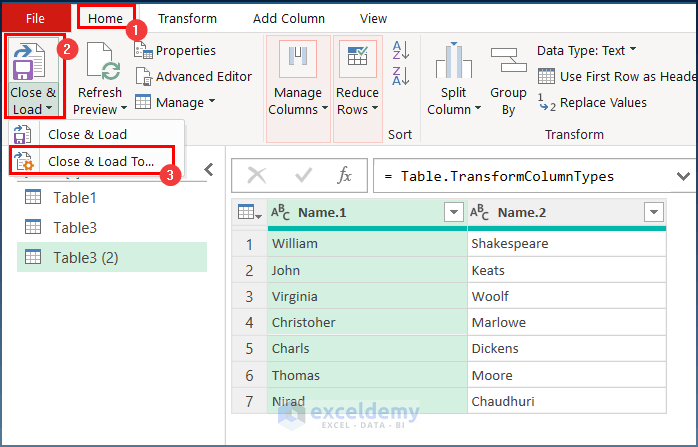Click the Table3 query icon
The height and width of the screenshot is (447, 698).
[33, 227]
